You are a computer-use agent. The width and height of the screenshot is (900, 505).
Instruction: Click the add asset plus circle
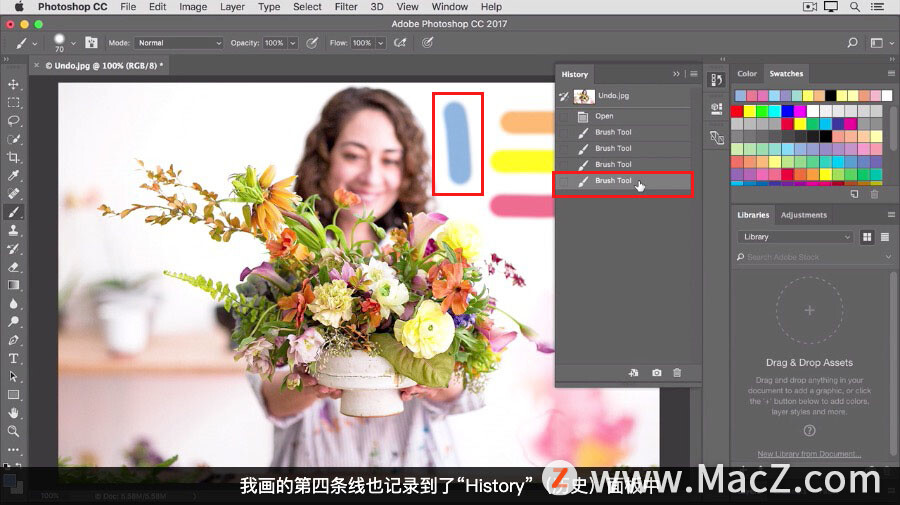[x=809, y=310]
